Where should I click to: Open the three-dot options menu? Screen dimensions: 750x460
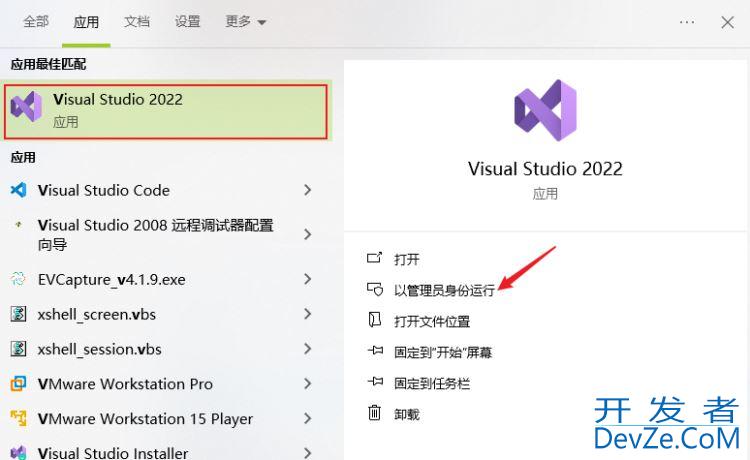(687, 22)
